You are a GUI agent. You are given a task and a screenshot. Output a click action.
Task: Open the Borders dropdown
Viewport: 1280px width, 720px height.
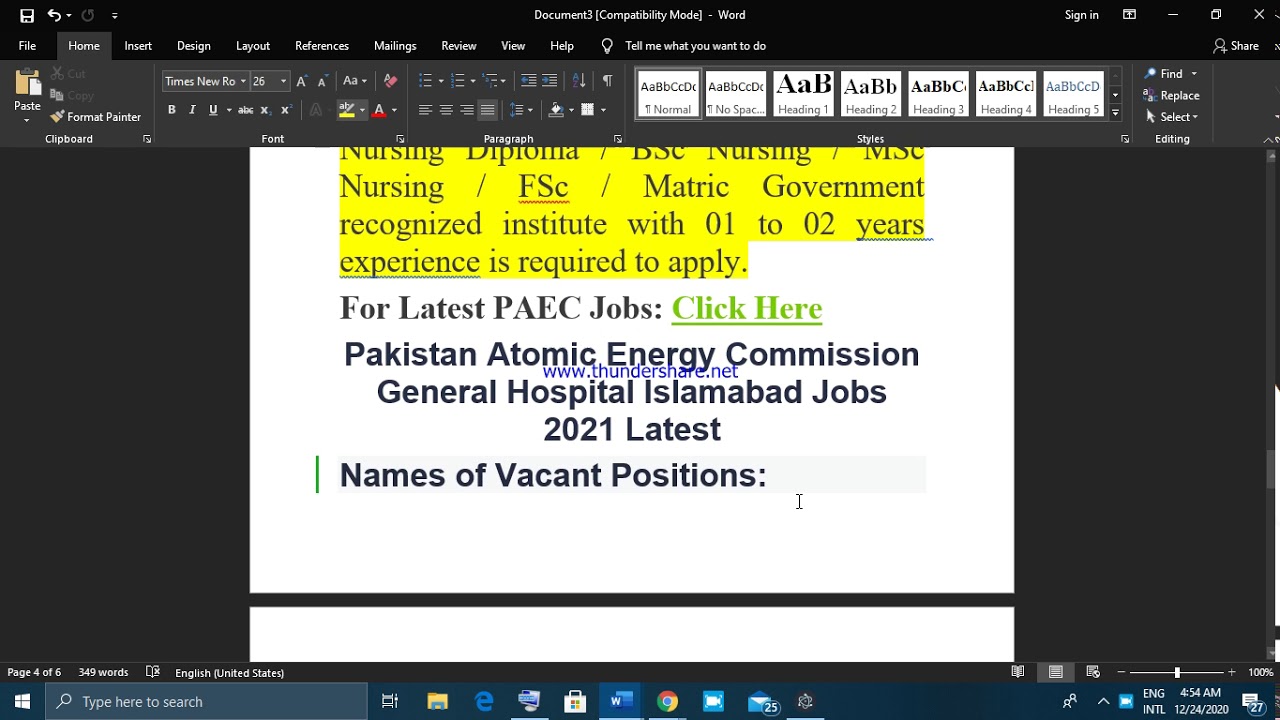603,110
